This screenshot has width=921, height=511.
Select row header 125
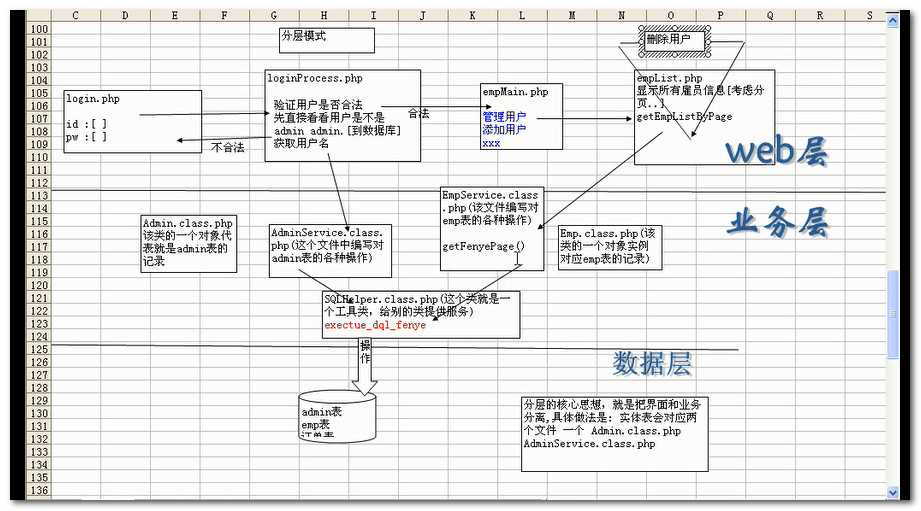(39, 349)
